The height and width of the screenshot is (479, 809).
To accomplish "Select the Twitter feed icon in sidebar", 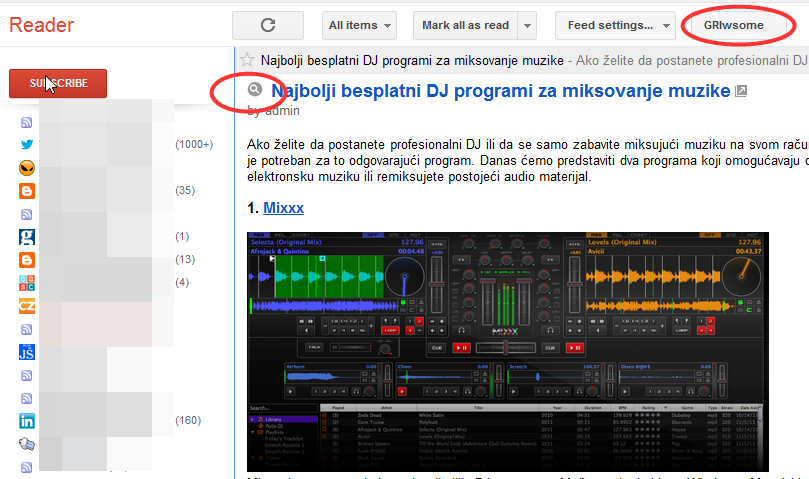I will pos(27,145).
